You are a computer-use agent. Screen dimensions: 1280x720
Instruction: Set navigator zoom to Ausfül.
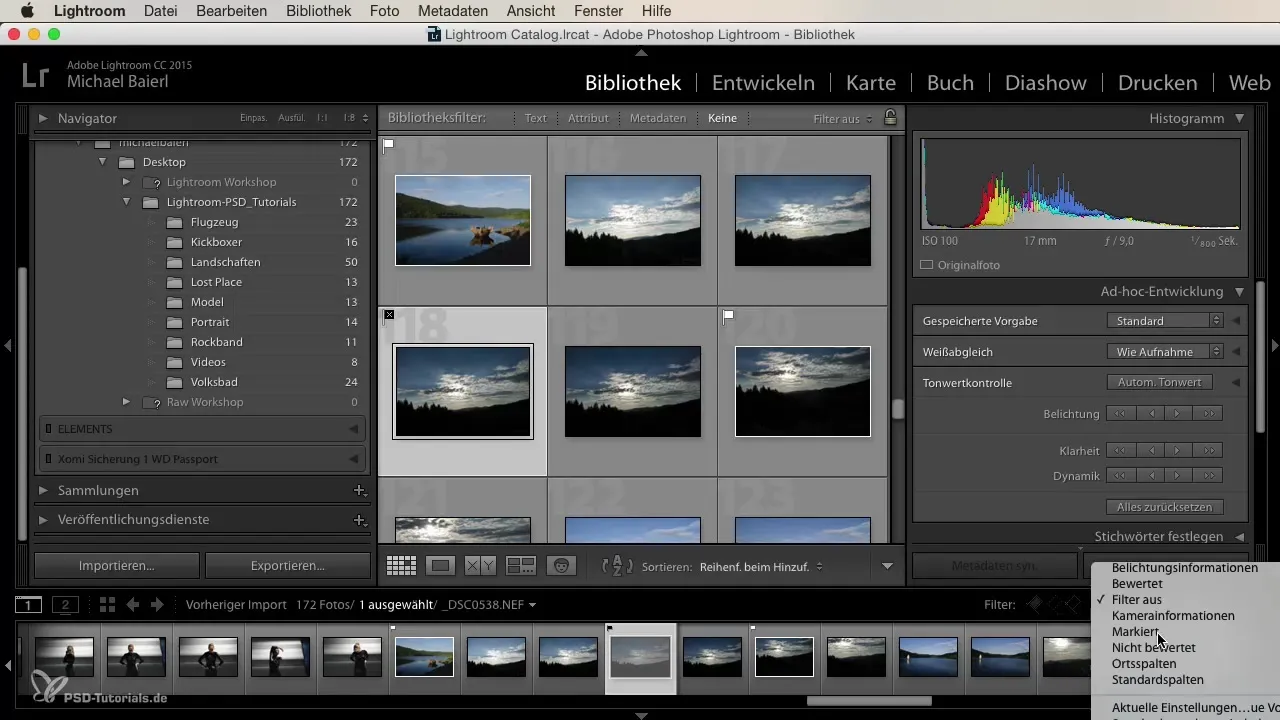pyautogui.click(x=292, y=118)
